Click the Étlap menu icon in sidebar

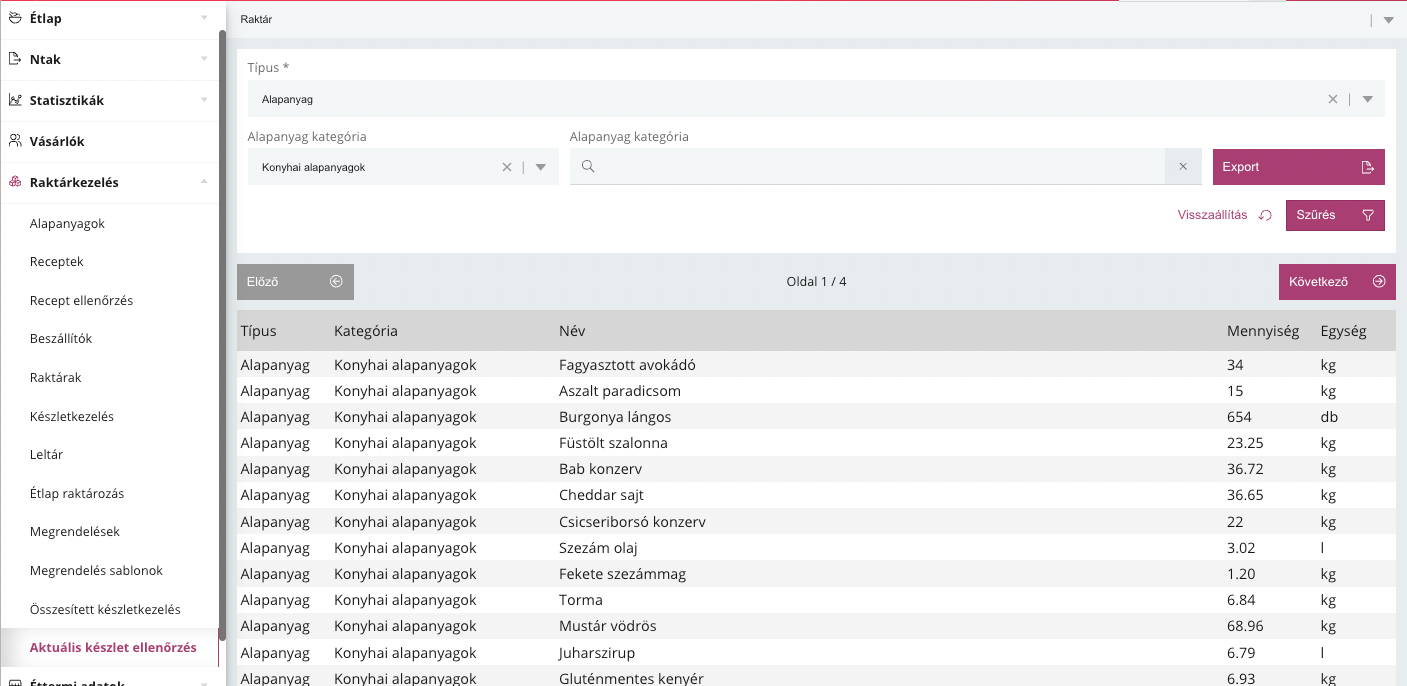click(x=15, y=19)
